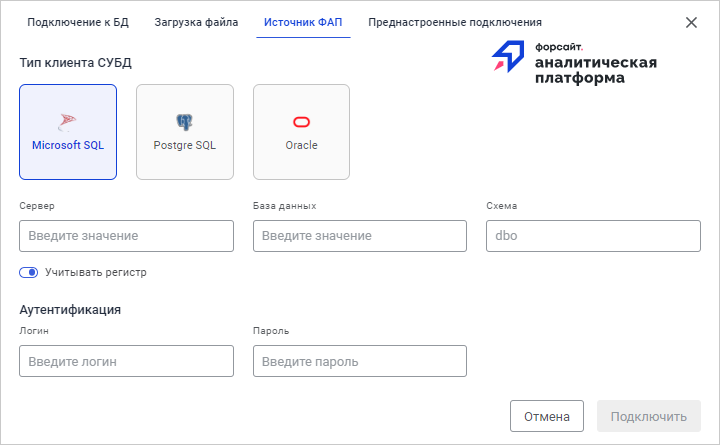Click the Oracle card label
Screen dimensions: 720x445
pos(301,145)
